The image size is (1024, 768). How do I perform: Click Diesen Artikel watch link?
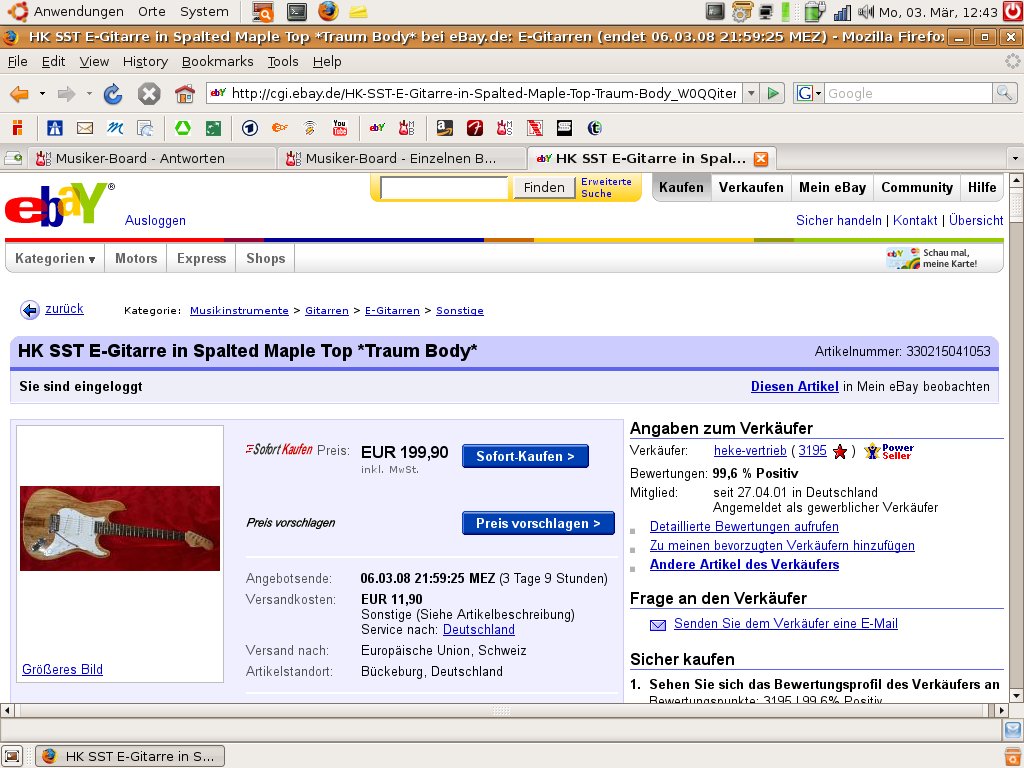795,387
